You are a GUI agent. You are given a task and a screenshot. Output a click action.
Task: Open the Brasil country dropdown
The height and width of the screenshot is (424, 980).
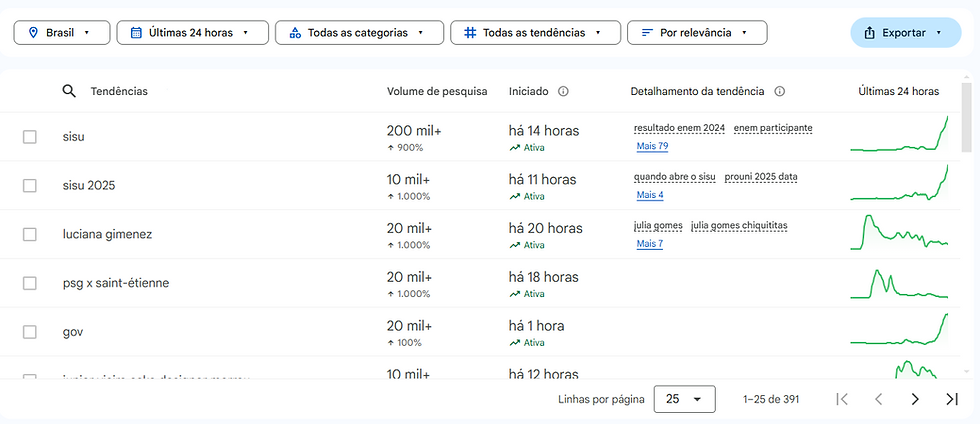pos(62,33)
